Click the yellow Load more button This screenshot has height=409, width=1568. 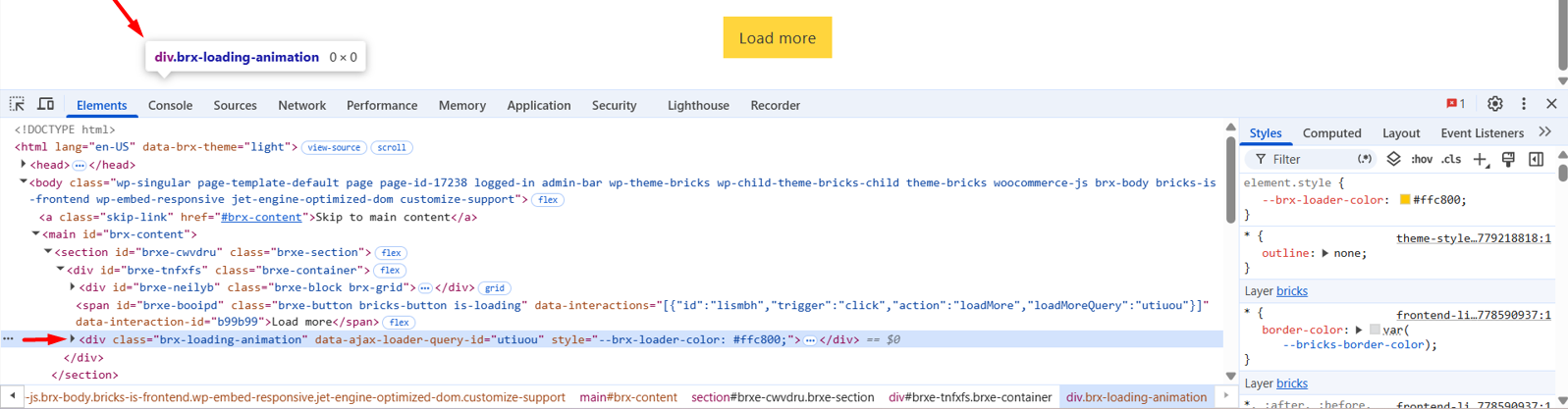[x=777, y=37]
